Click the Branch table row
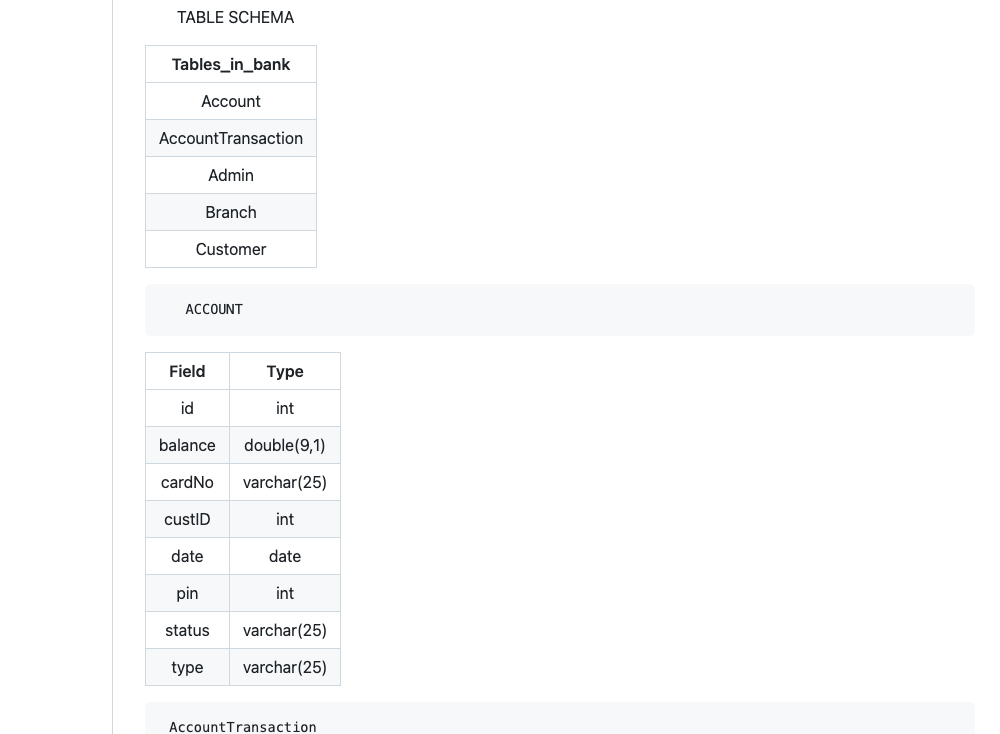Image resolution: width=1000 pixels, height=734 pixels. [231, 212]
